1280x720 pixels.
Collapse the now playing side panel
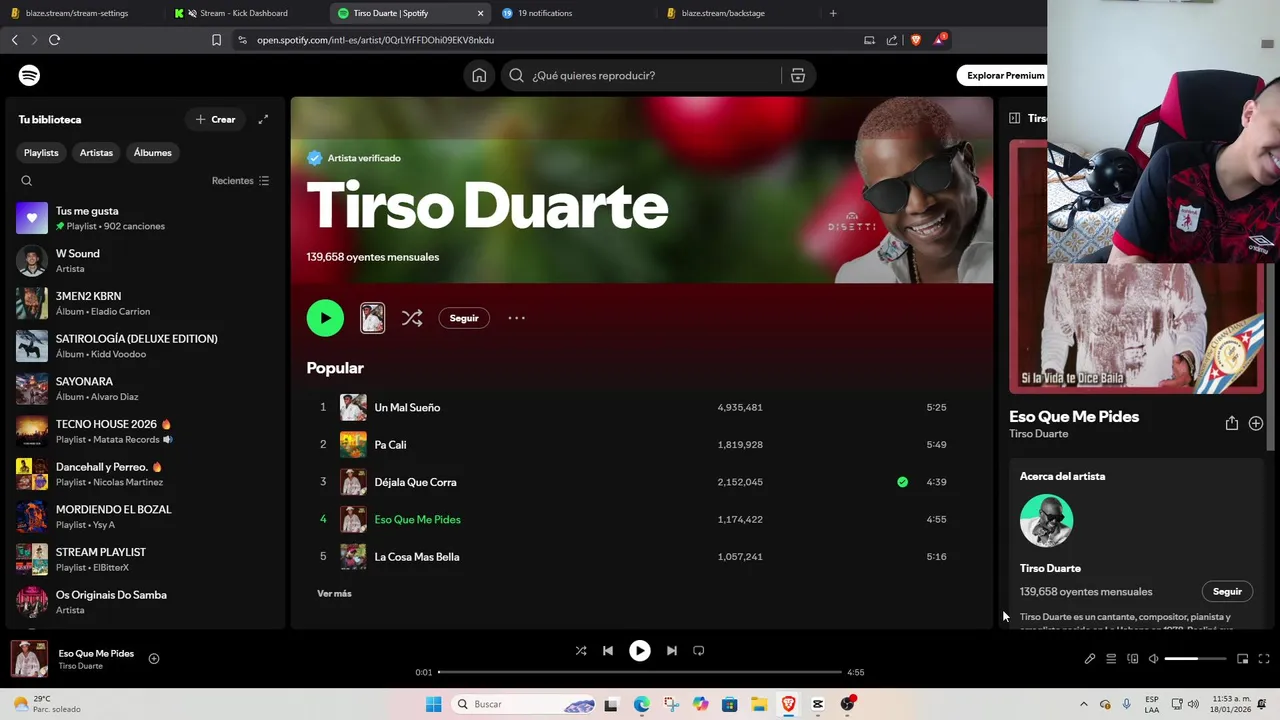(1014, 118)
